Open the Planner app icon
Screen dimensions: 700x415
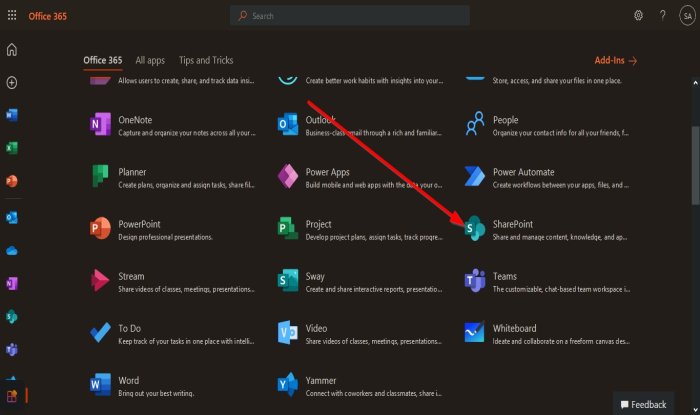point(100,176)
